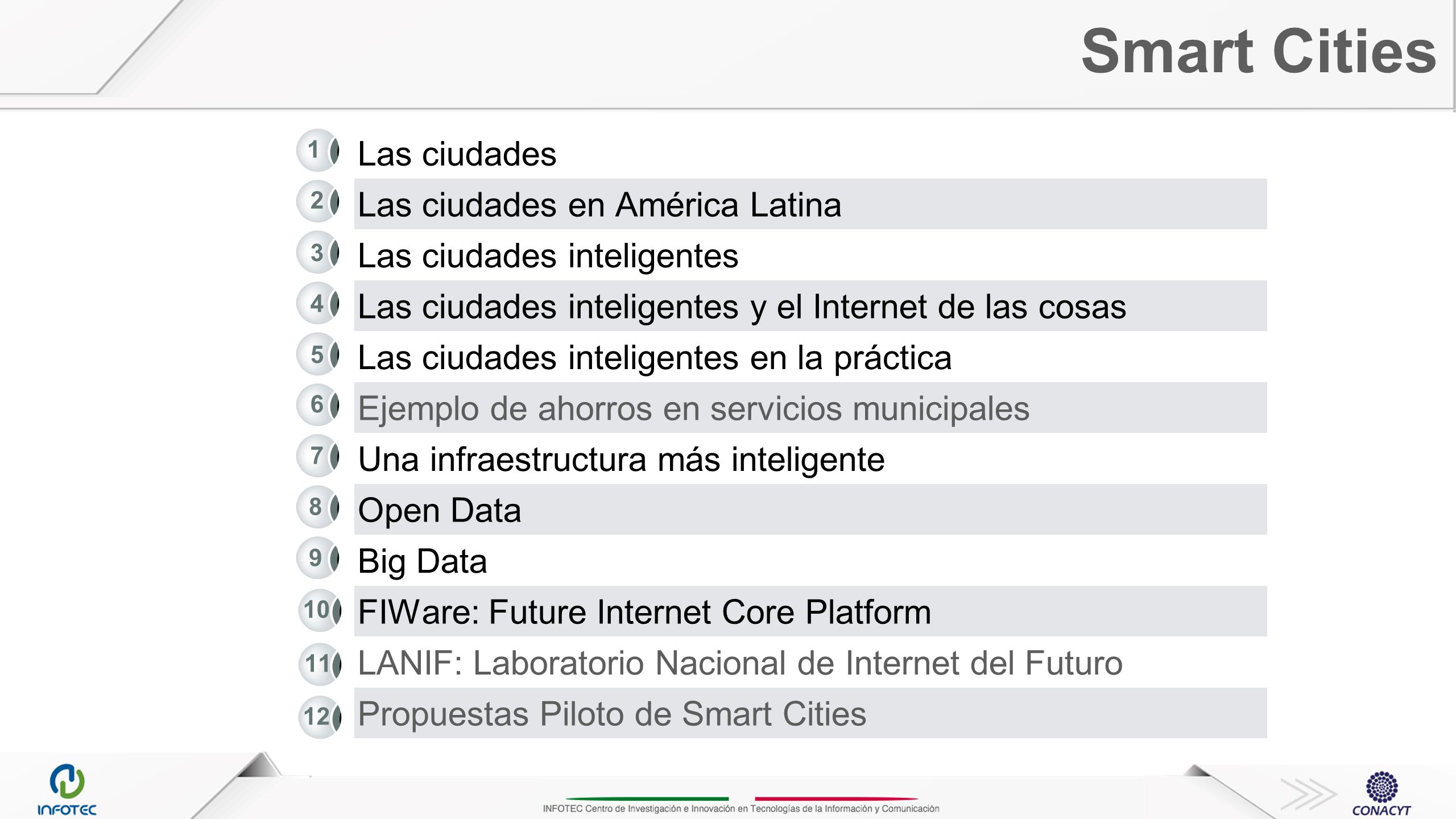This screenshot has height=819, width=1456.
Task: Click the CONACYT logo
Action: click(1381, 794)
